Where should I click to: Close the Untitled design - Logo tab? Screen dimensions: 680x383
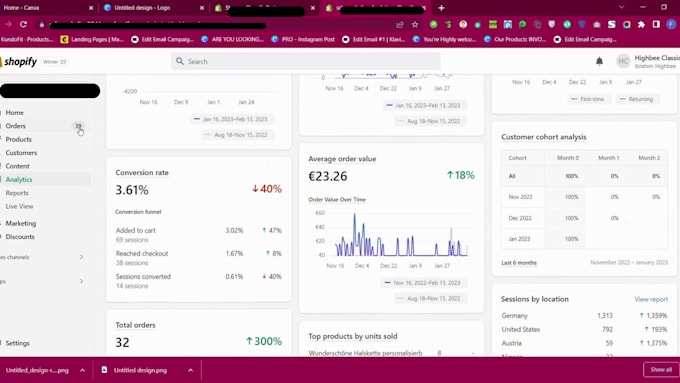[202, 8]
